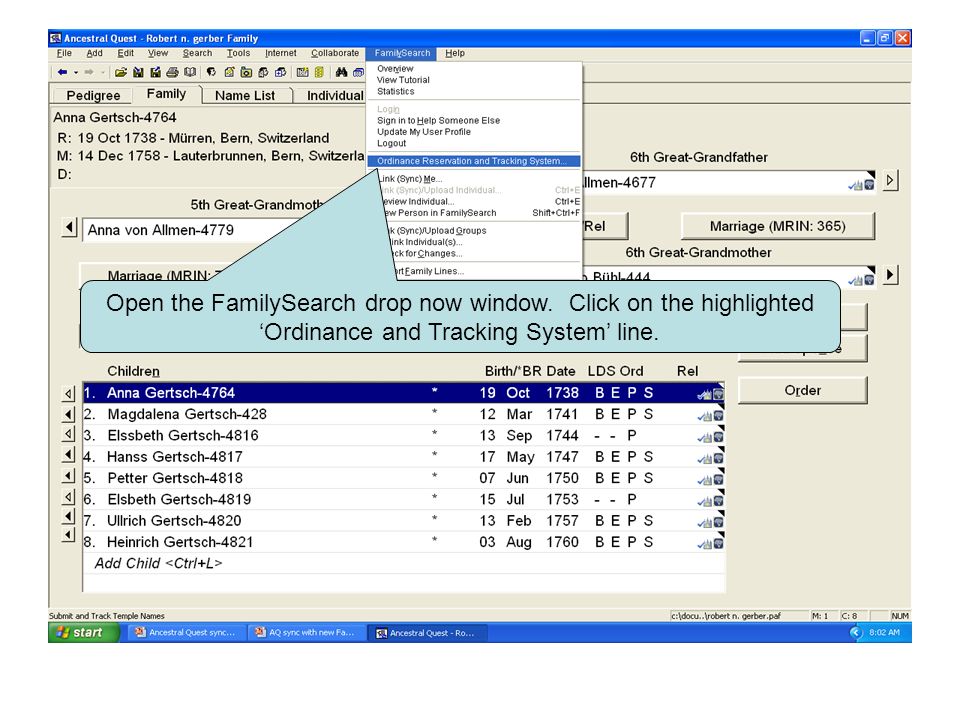Click arrow left of child Petter Gertsch-4818

coord(69,476)
